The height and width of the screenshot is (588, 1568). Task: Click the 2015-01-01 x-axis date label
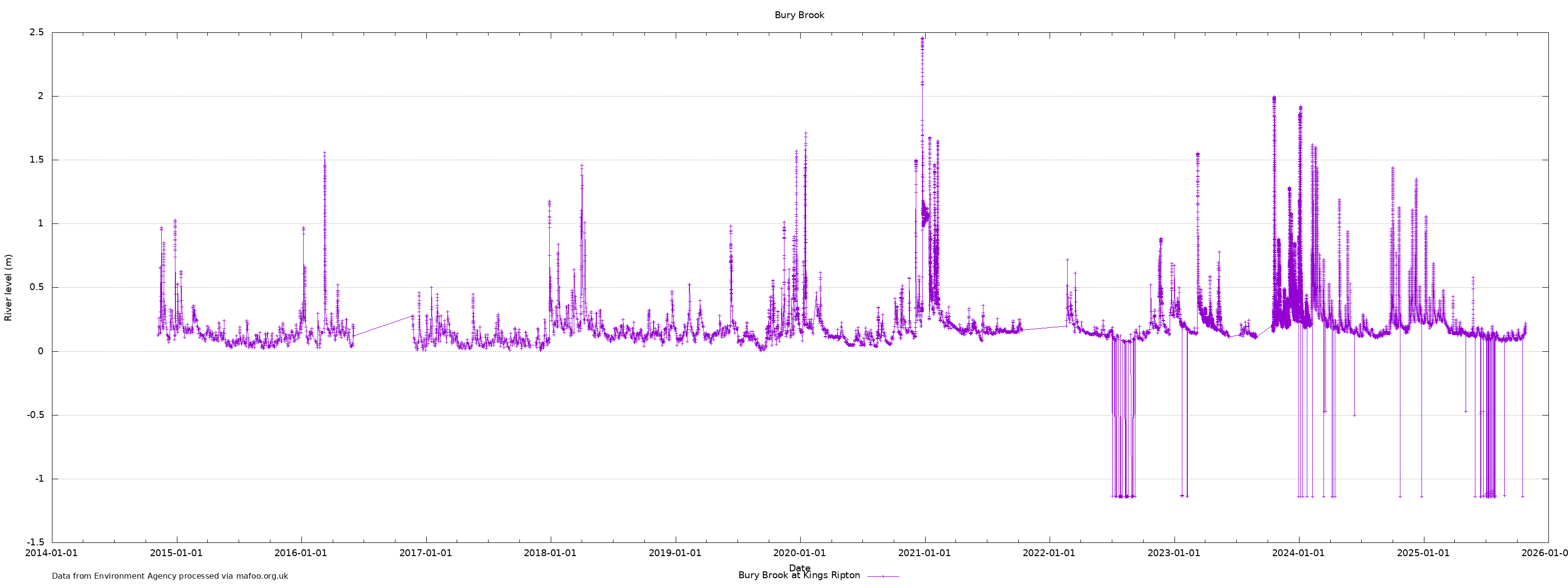click(176, 553)
